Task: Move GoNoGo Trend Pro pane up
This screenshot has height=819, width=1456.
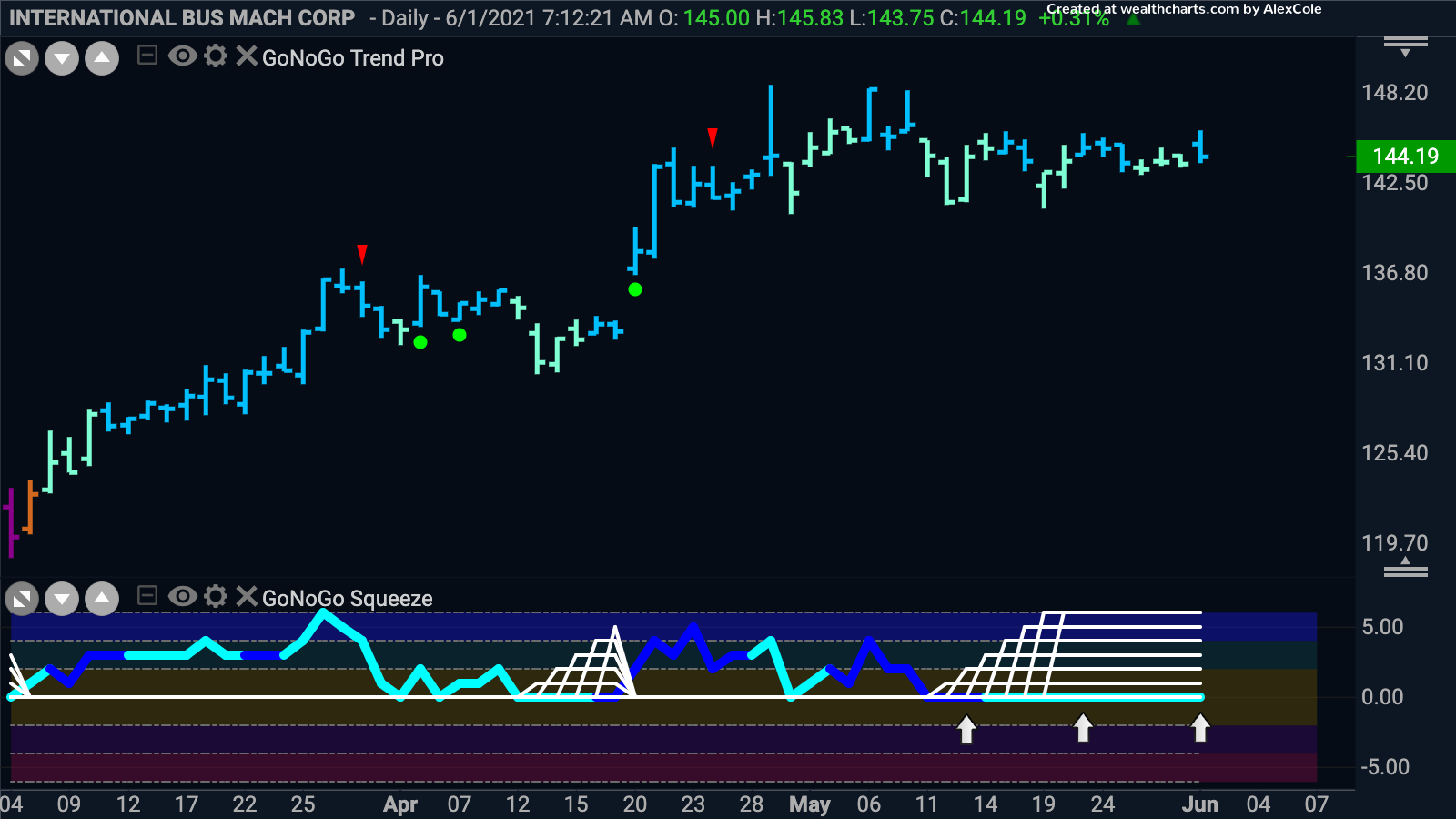Action: pyautogui.click(x=102, y=60)
